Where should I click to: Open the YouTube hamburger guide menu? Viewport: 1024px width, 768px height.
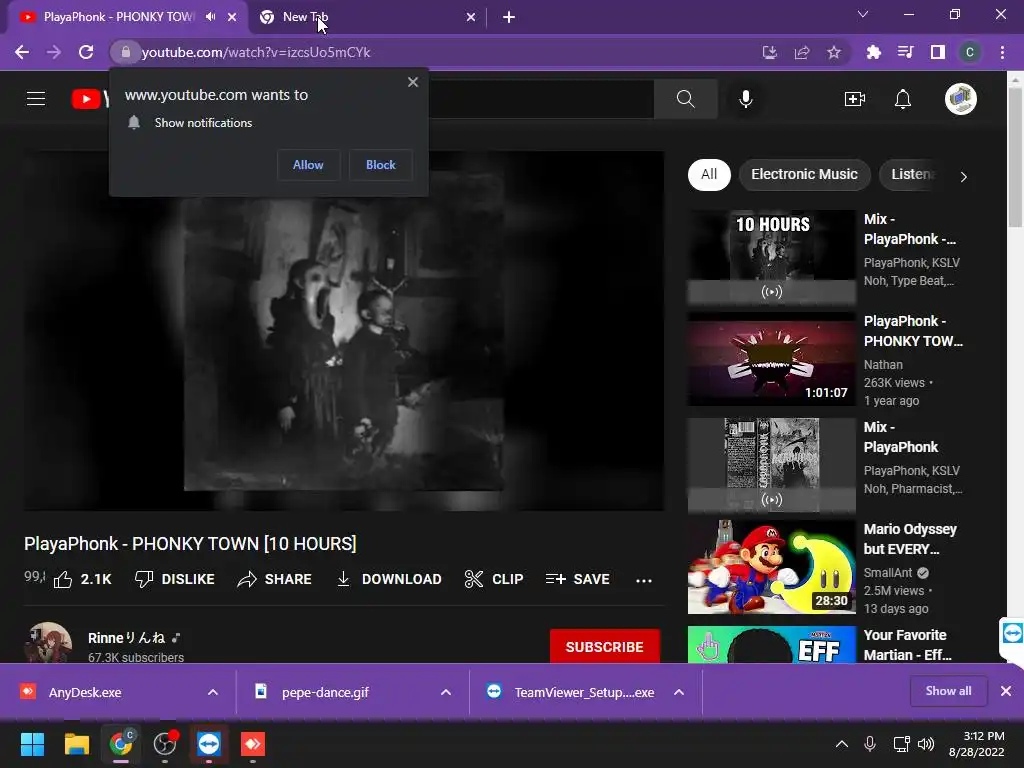36,99
